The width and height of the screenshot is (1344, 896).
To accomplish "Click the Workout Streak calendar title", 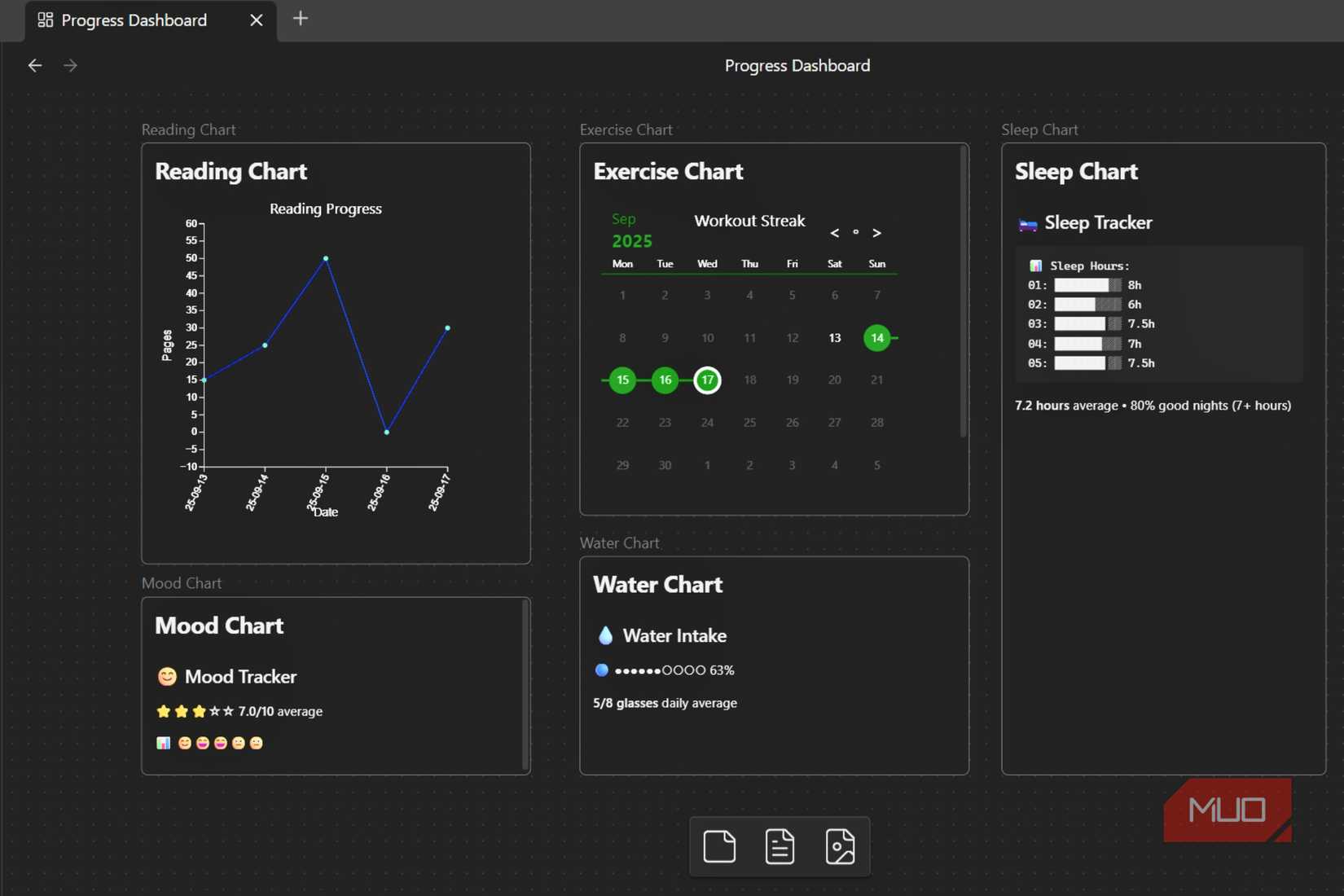I will (x=749, y=221).
